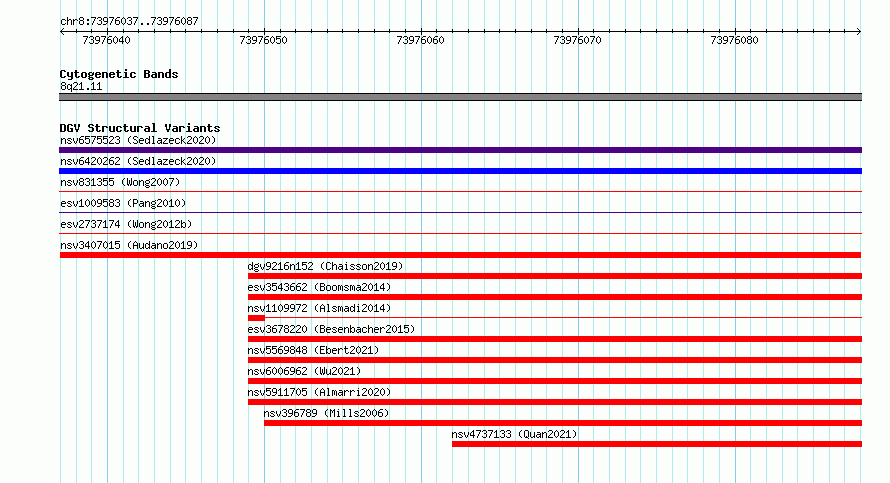
Task: Click the 73976080 ruler position label
Action: pyautogui.click(x=734, y=40)
